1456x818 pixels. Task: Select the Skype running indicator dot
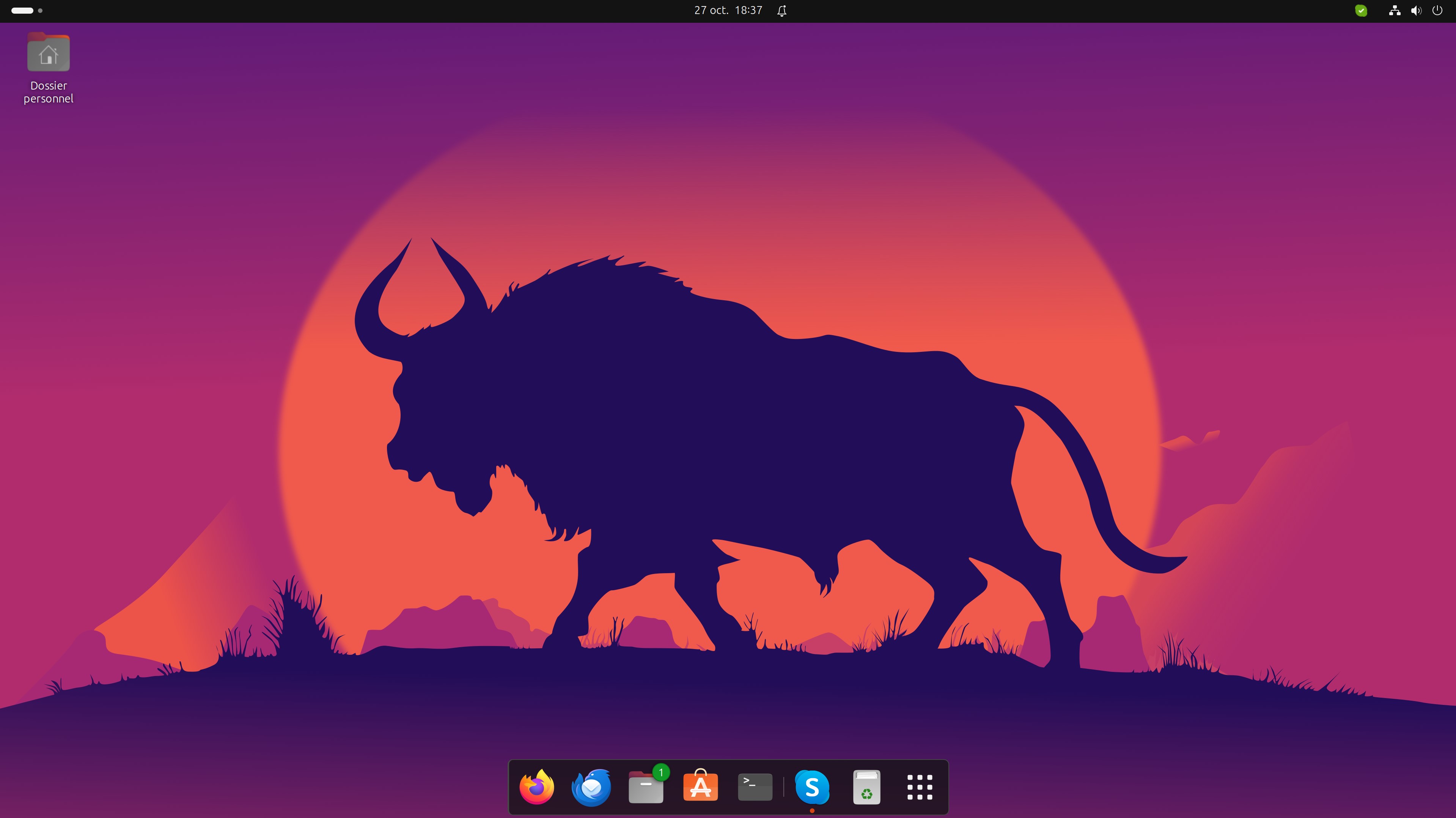pyautogui.click(x=812, y=810)
